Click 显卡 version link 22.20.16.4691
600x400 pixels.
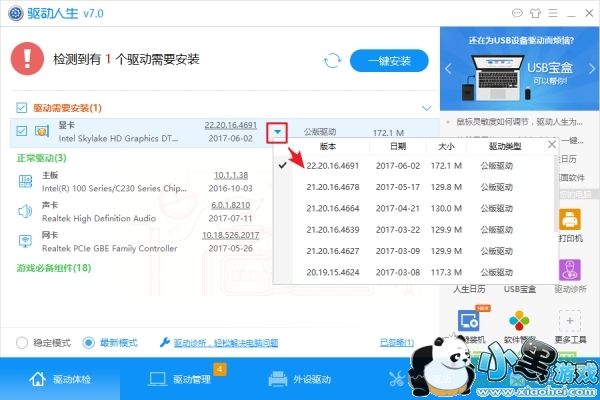pyautogui.click(x=231, y=125)
